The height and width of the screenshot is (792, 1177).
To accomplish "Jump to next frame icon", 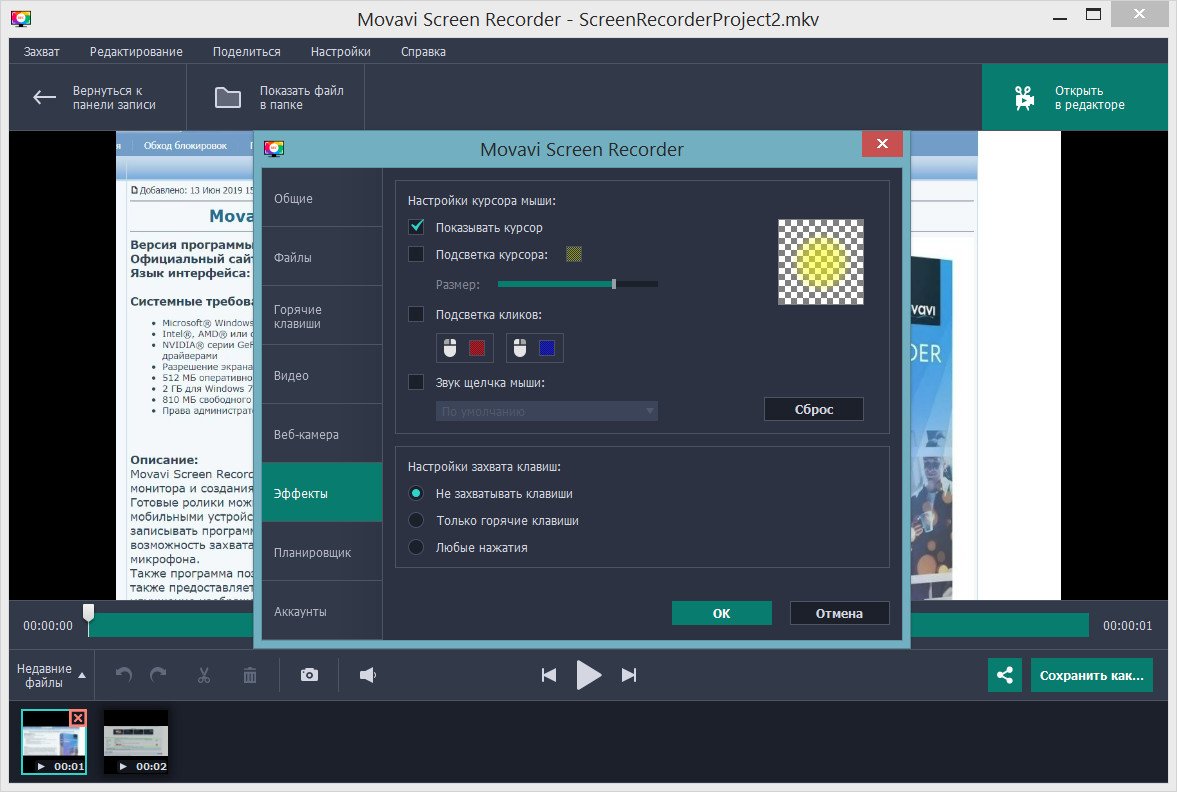I will (x=629, y=675).
